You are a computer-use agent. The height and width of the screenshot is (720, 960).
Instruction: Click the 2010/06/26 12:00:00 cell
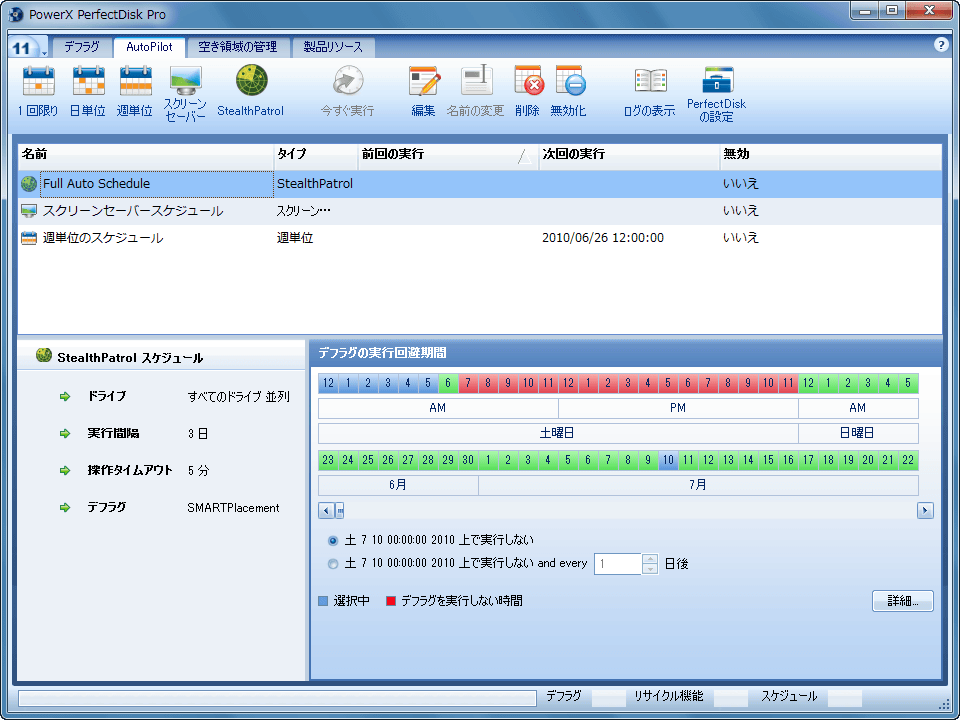click(602, 238)
